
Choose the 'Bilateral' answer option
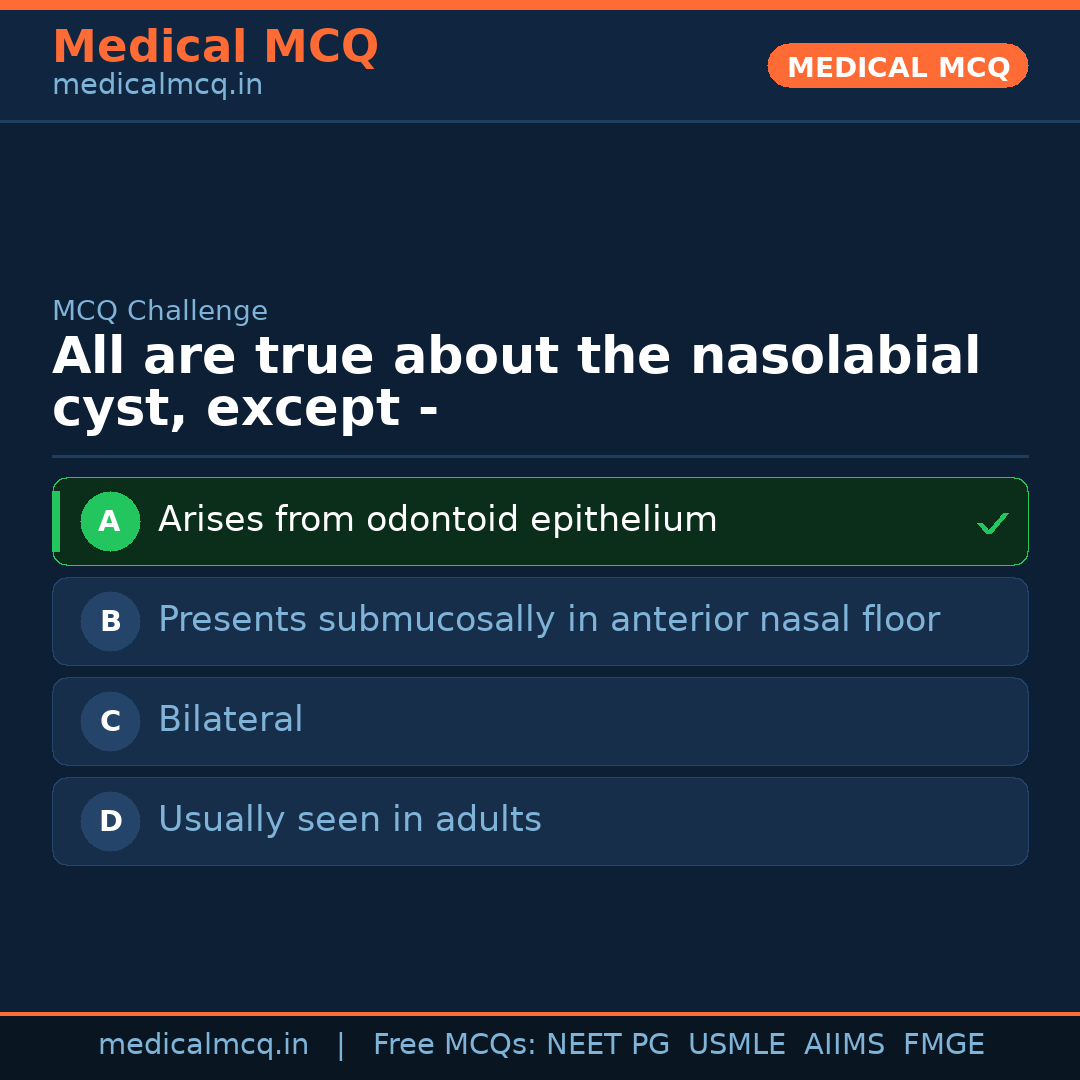[230, 720]
